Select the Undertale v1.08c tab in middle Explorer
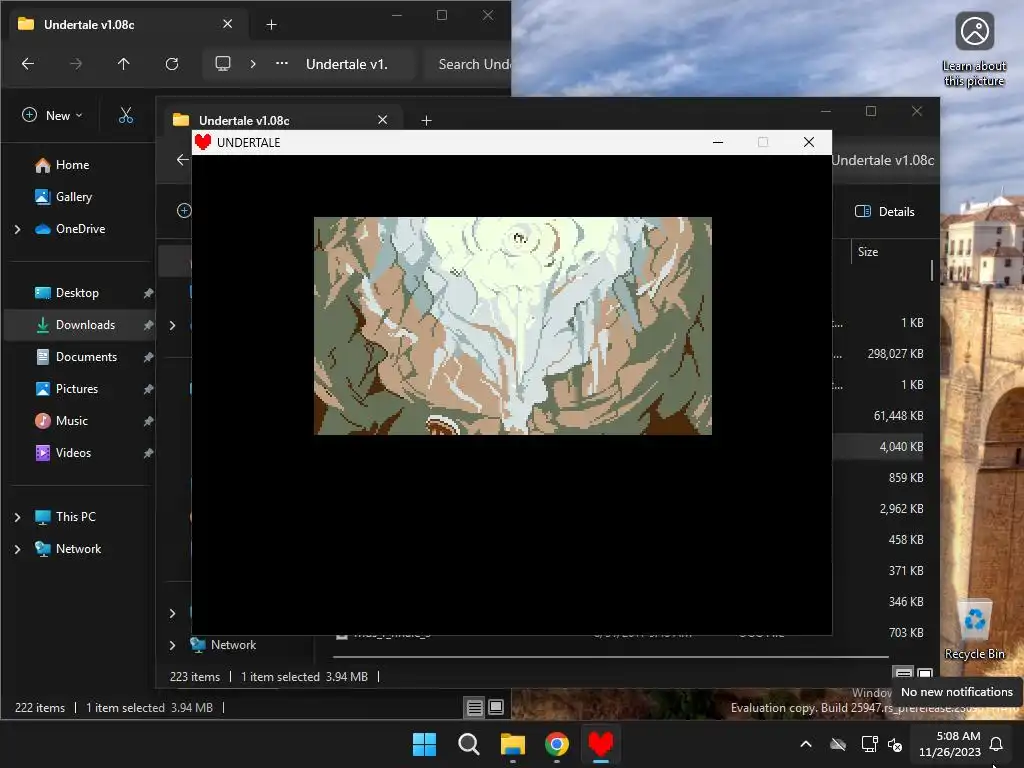The width and height of the screenshot is (1024, 768). click(x=281, y=120)
